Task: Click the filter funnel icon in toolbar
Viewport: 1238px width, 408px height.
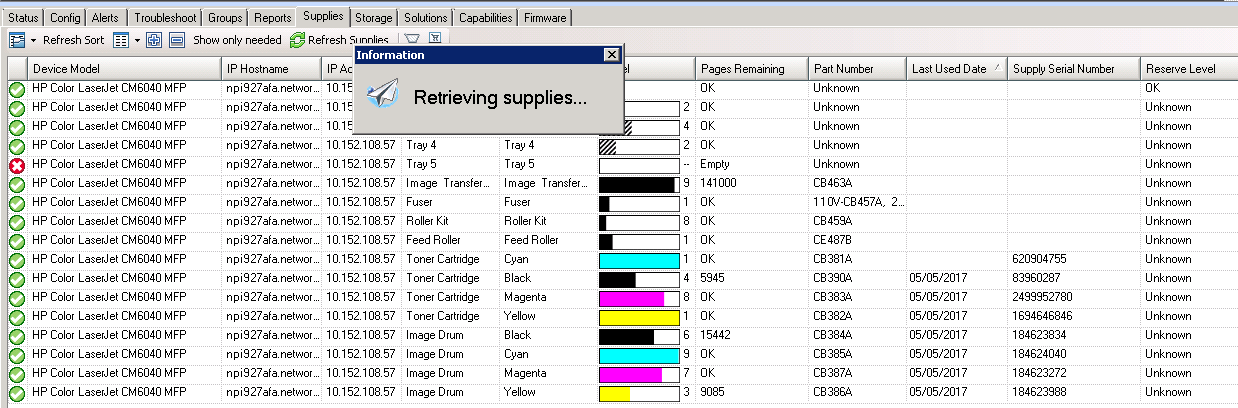Action: (412, 40)
